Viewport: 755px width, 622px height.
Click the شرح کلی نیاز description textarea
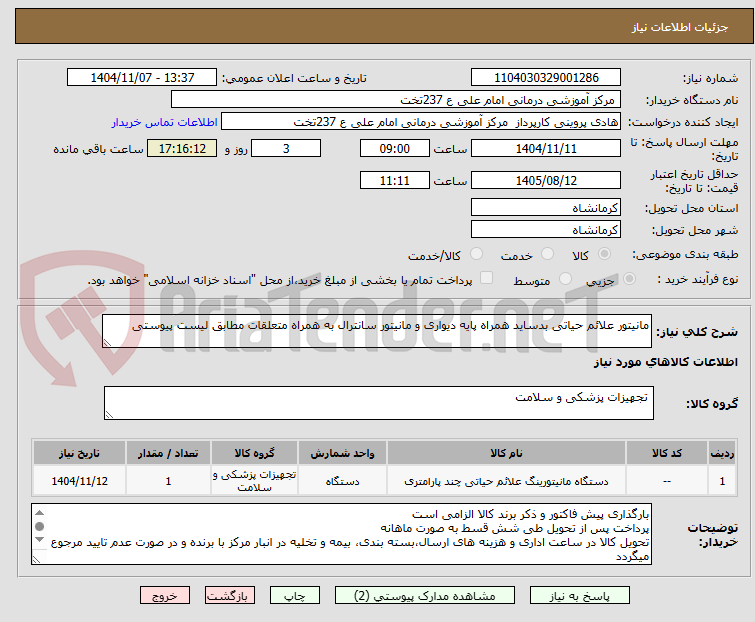(377, 331)
